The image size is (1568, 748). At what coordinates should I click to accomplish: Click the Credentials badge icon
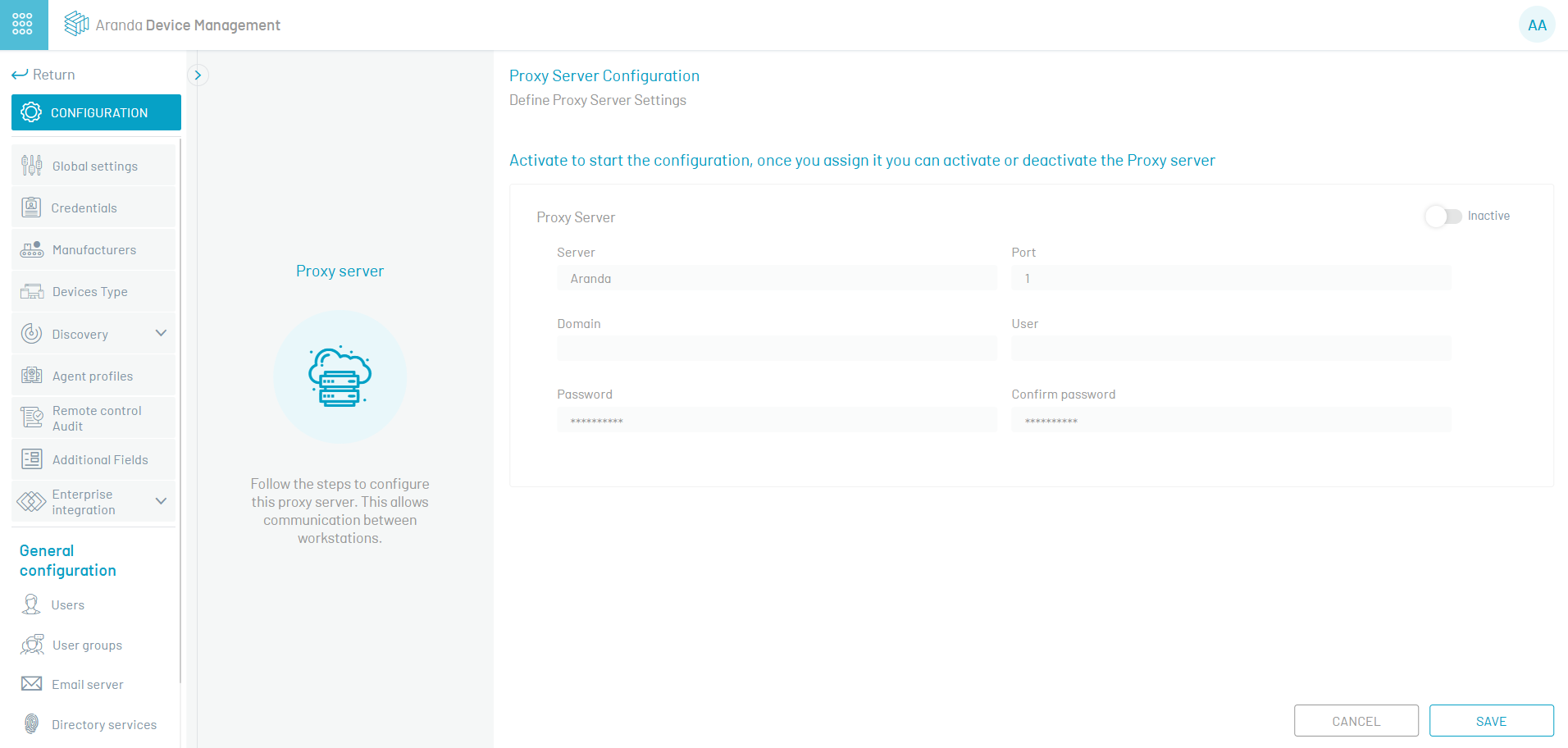(31, 208)
